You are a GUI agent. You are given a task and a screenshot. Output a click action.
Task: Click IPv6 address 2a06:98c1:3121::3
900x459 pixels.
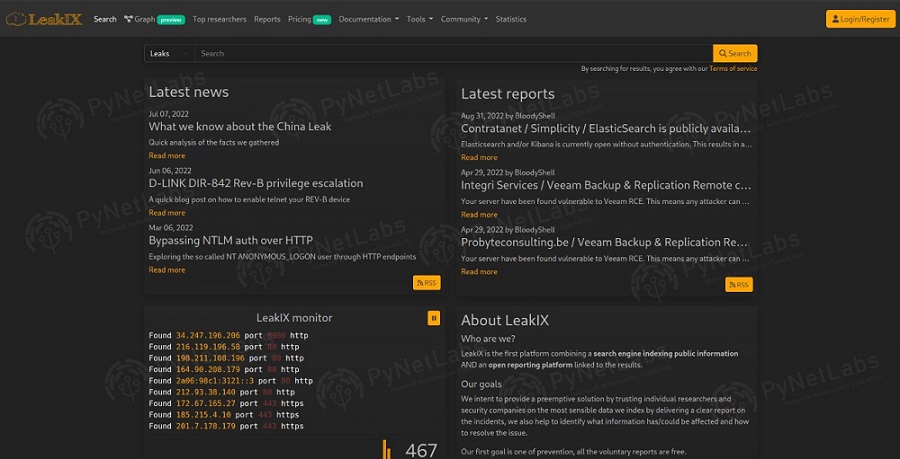215,381
